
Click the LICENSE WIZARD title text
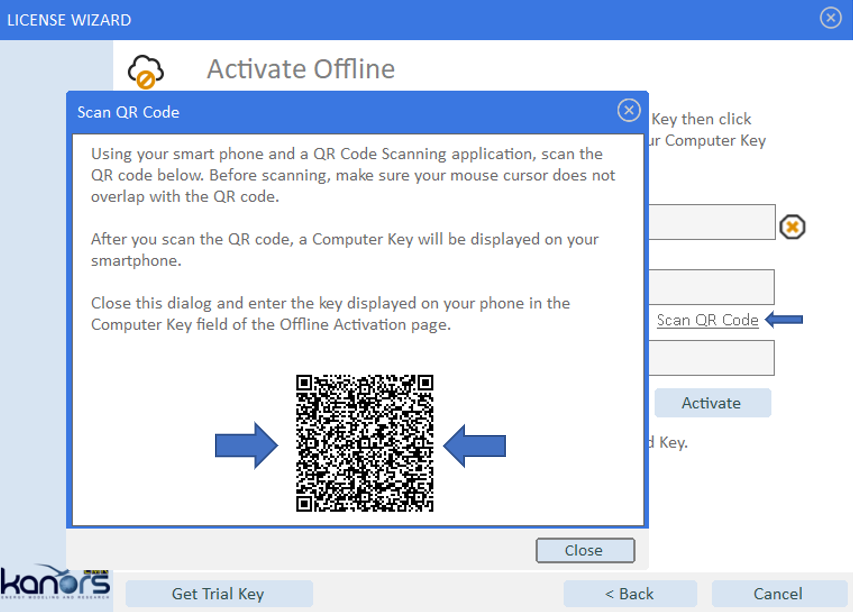pos(69,20)
